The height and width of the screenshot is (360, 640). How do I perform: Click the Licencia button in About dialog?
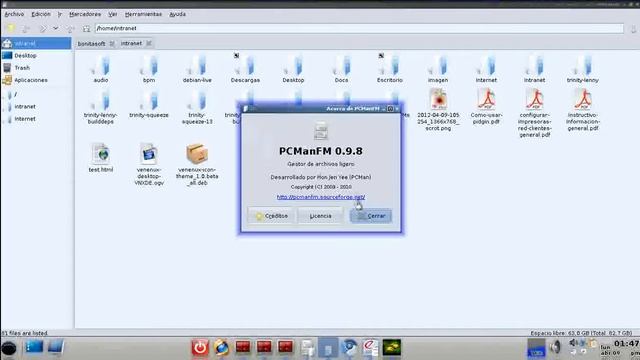pyautogui.click(x=320, y=216)
